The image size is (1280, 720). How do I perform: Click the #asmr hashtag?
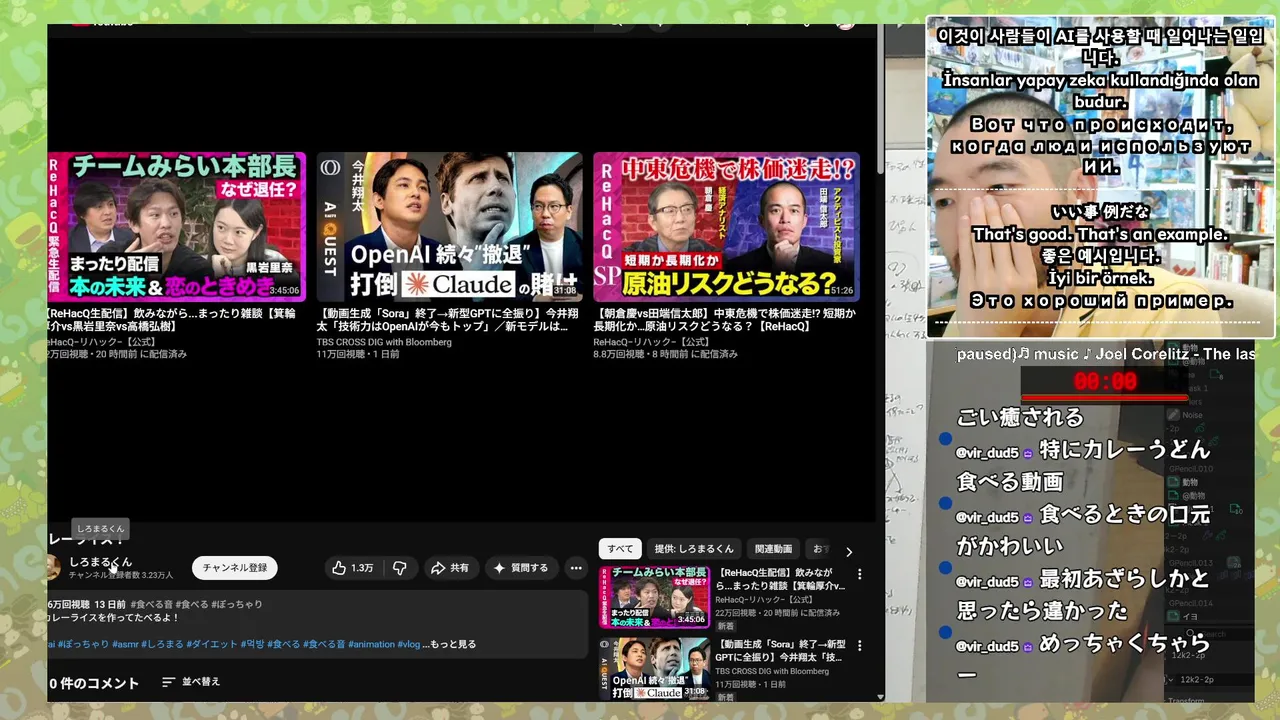(x=125, y=644)
